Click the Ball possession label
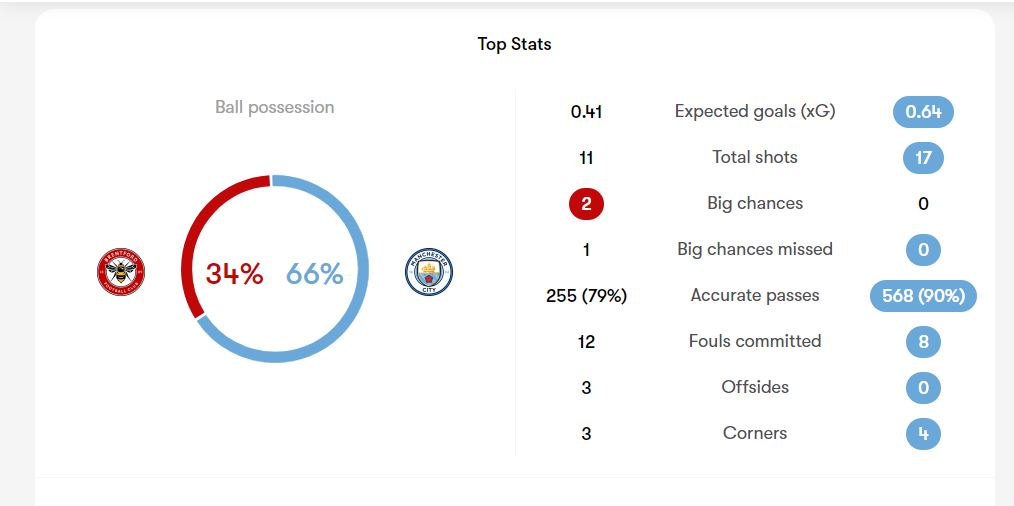 [275, 107]
